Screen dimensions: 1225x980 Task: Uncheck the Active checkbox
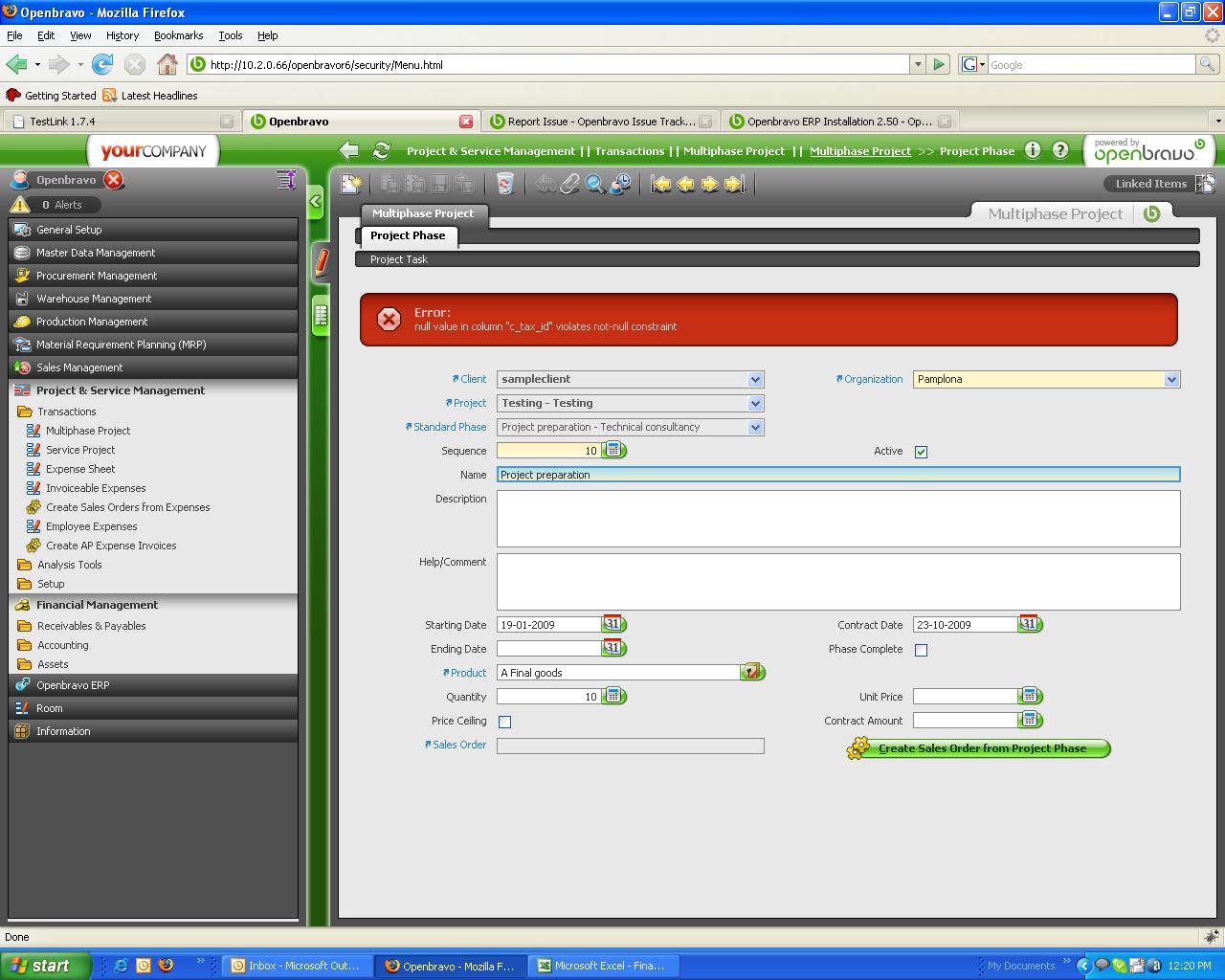click(921, 452)
